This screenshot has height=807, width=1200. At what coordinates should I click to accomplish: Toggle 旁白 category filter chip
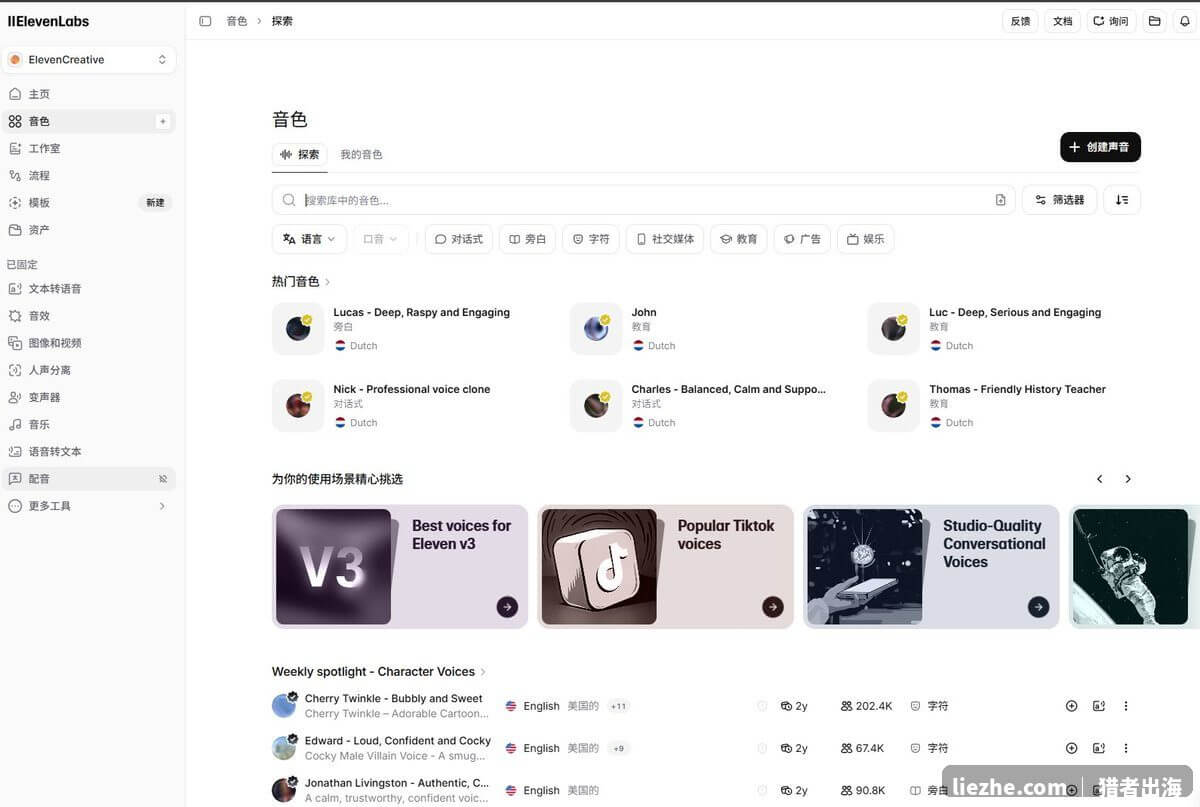[527, 239]
